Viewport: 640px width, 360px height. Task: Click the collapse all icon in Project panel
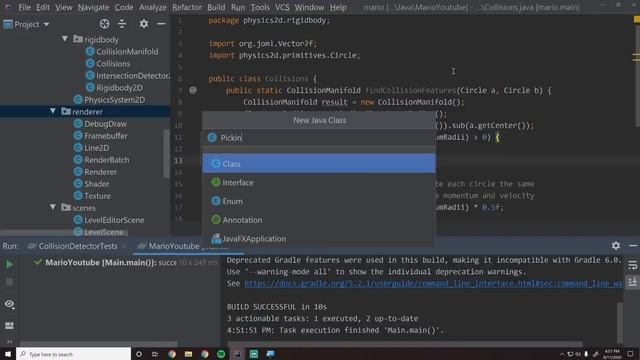(x=122, y=24)
